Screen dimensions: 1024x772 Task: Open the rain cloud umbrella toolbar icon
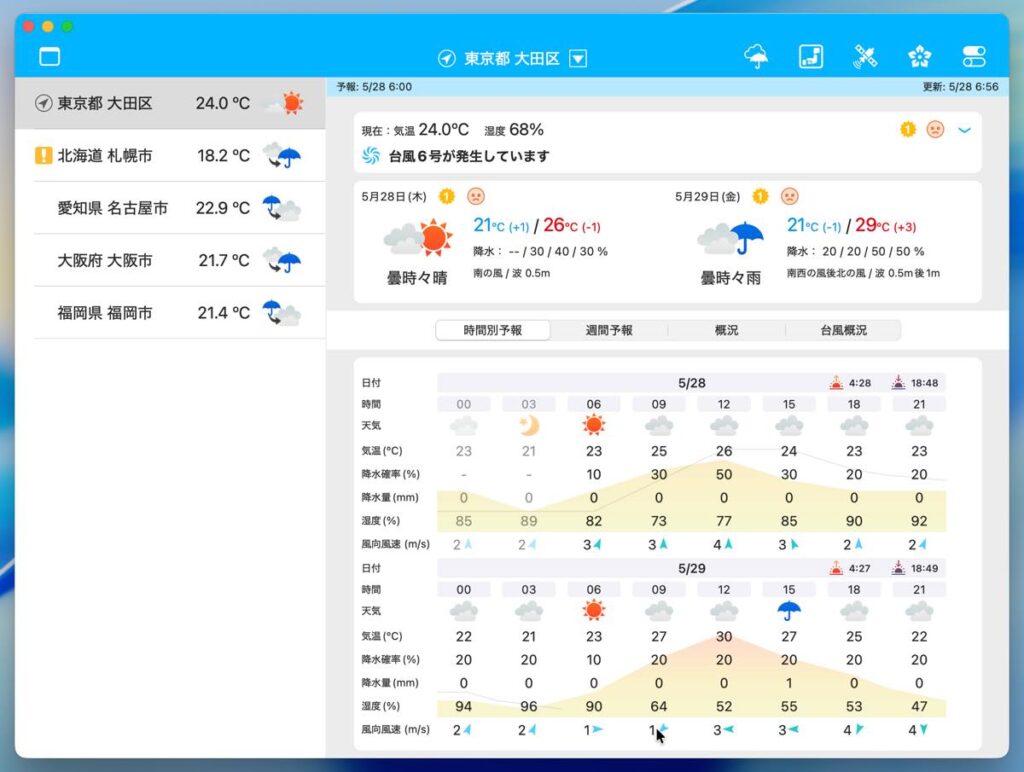tap(756, 57)
